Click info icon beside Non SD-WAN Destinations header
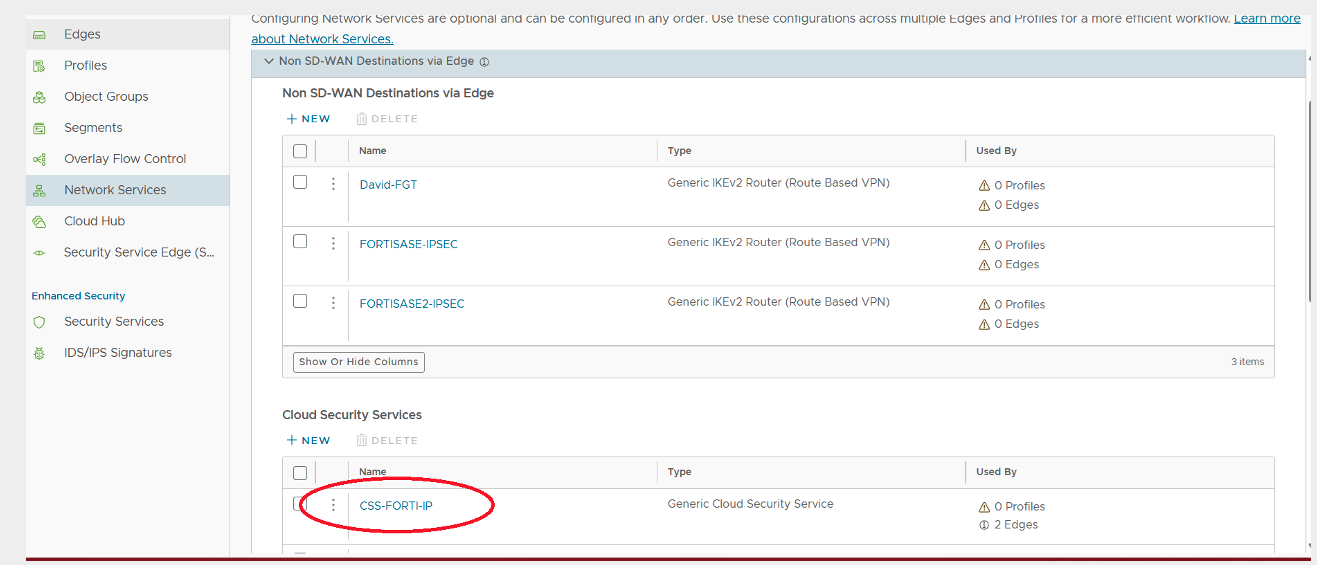 coord(484,62)
